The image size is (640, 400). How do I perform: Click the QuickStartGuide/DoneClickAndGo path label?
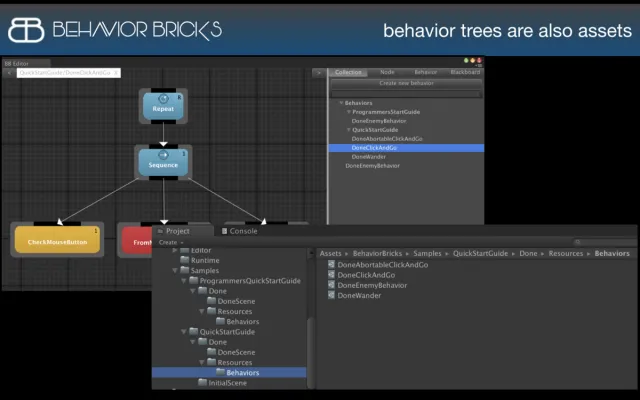pos(64,73)
